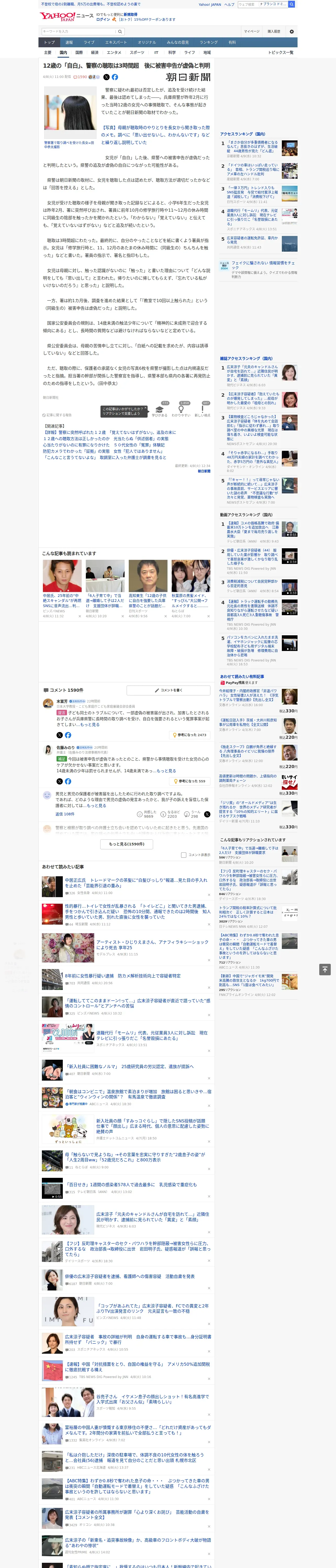Select the スポーツ category tab

point(137,52)
